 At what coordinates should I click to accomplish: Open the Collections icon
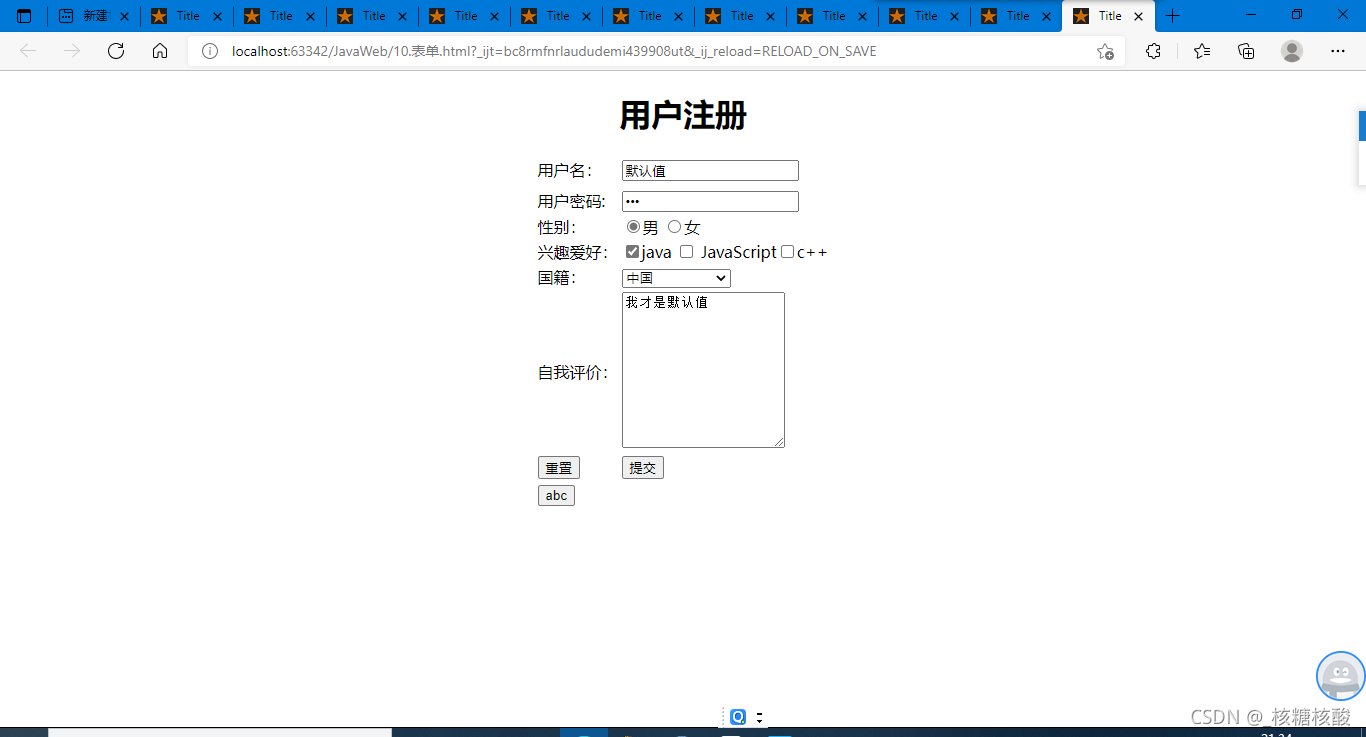tap(1246, 51)
